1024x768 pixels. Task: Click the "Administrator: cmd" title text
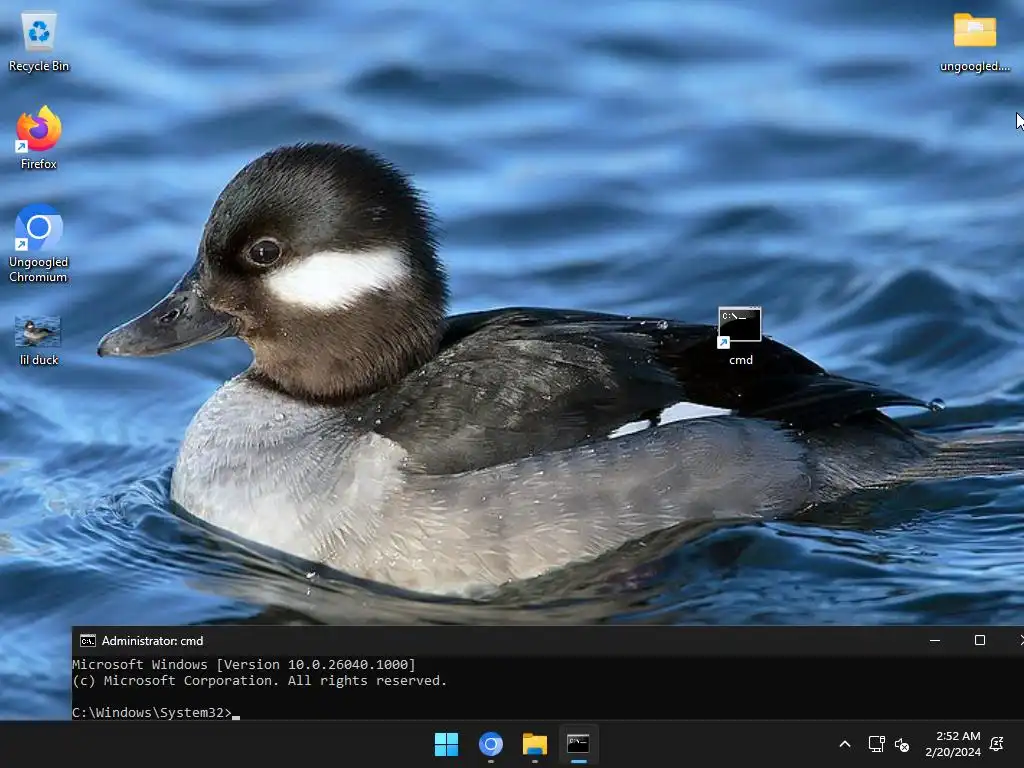(152, 641)
